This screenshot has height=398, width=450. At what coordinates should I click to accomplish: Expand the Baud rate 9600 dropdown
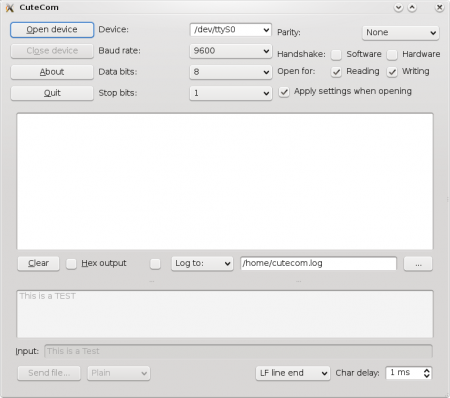click(231, 51)
